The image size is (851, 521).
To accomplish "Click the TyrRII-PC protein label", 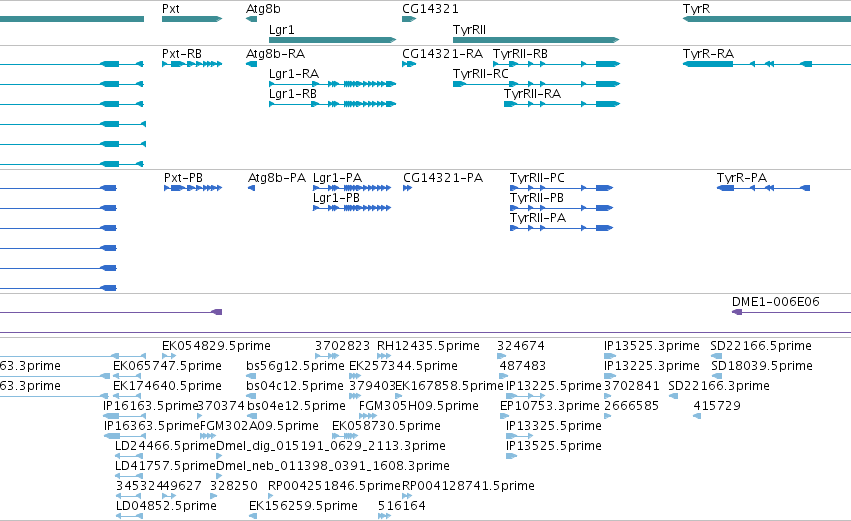I will coord(537,178).
